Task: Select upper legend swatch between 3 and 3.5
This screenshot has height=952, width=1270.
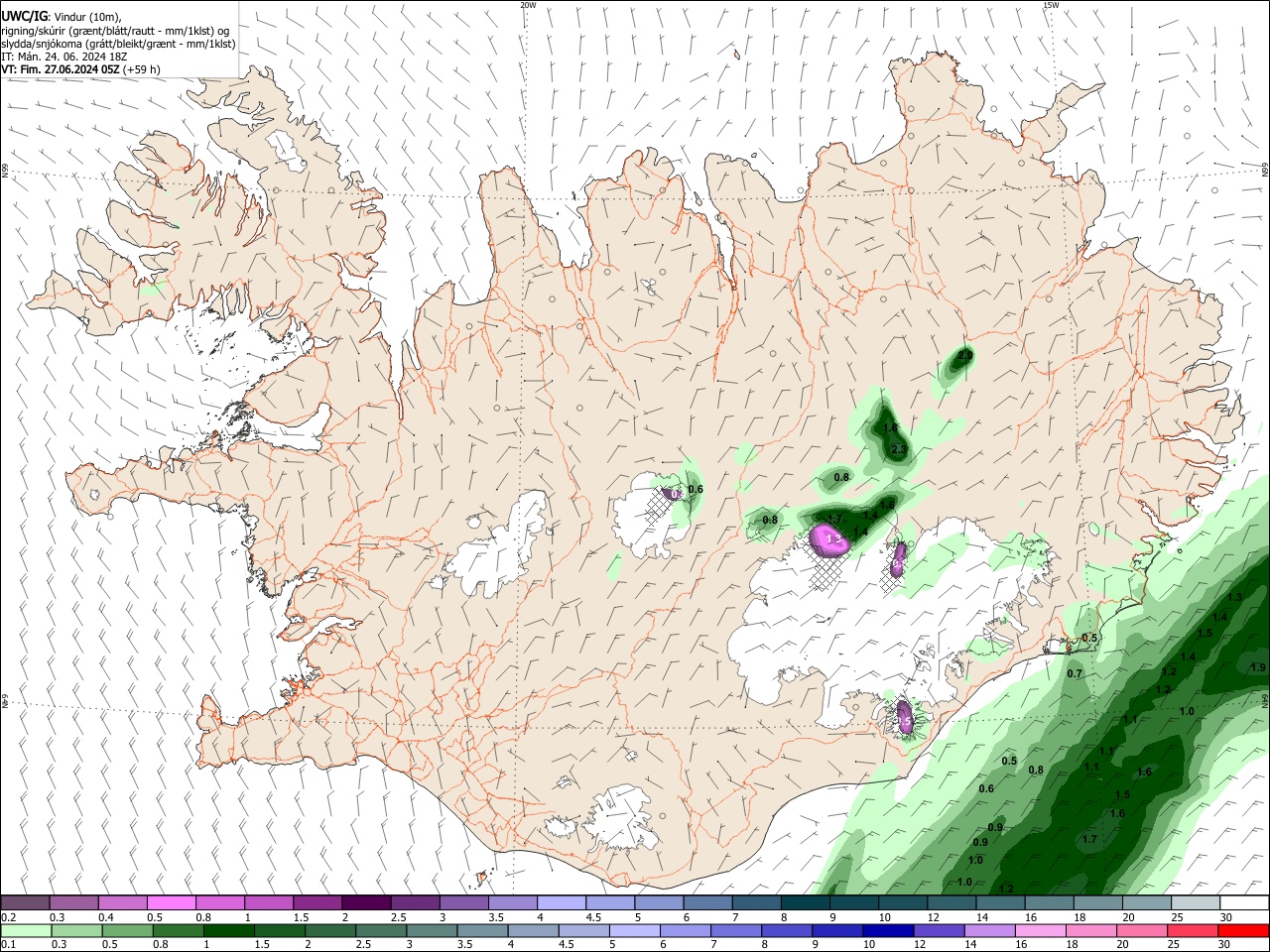Action: click(x=463, y=903)
